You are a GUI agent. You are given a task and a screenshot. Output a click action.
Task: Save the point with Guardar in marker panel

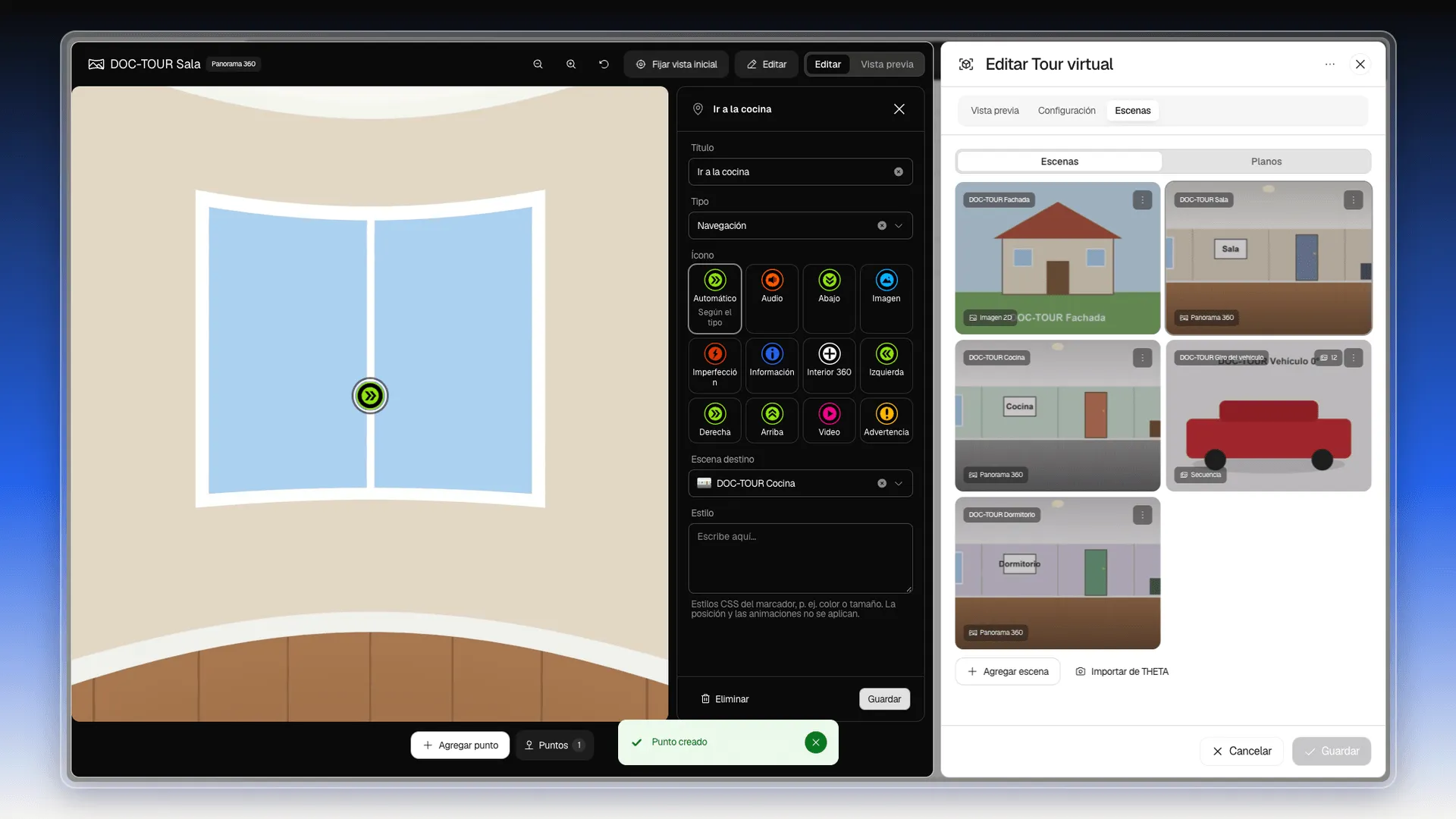[x=884, y=699]
